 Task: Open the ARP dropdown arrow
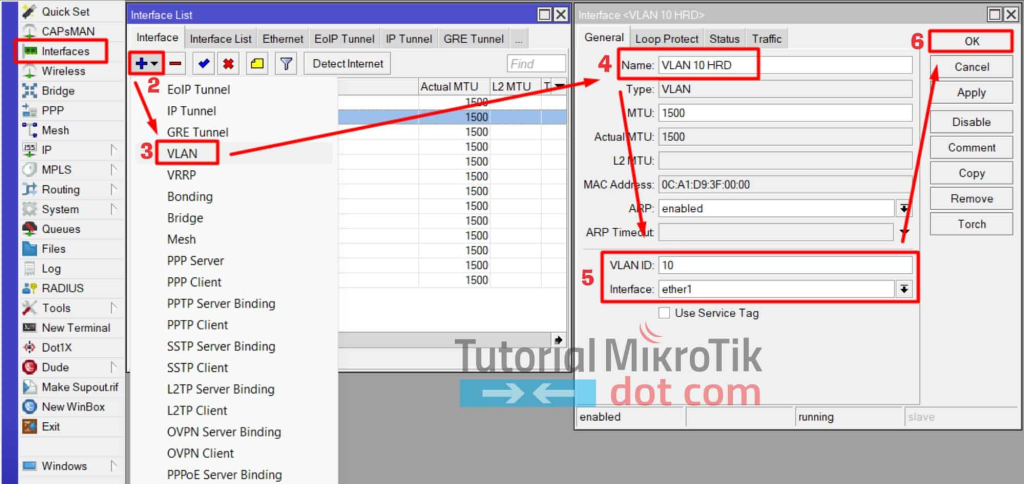click(904, 208)
